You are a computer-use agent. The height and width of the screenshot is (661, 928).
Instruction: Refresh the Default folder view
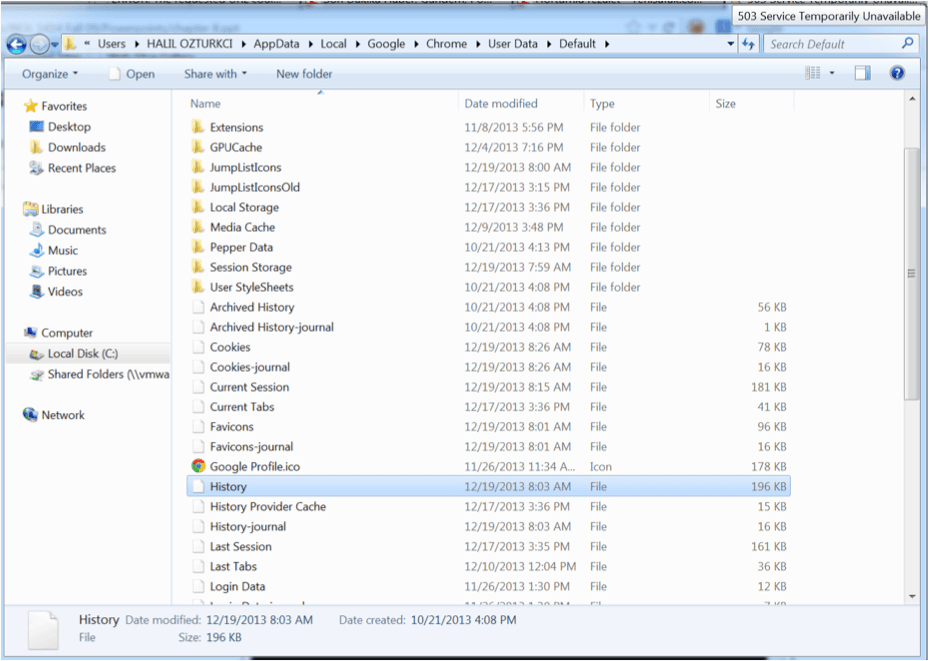point(750,44)
